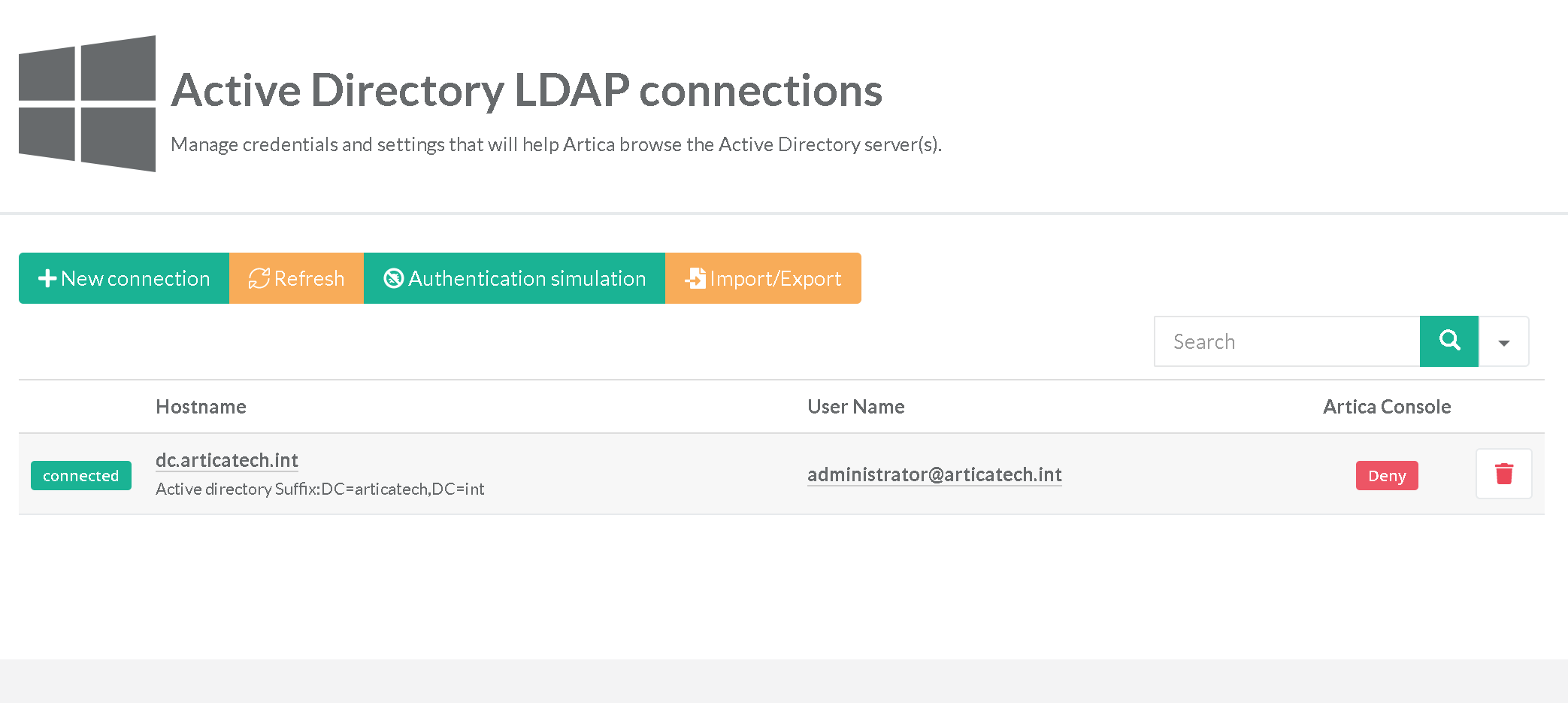Click the Active directory Suffix text
1568x703 pixels.
tap(319, 489)
